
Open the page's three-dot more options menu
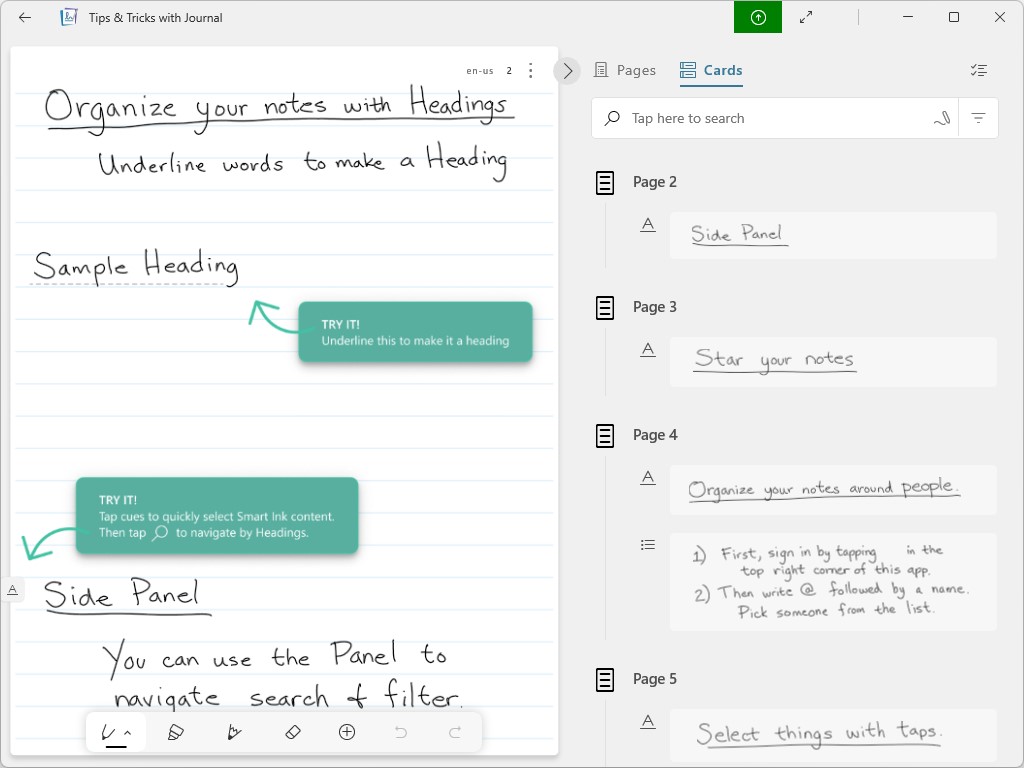click(x=530, y=71)
